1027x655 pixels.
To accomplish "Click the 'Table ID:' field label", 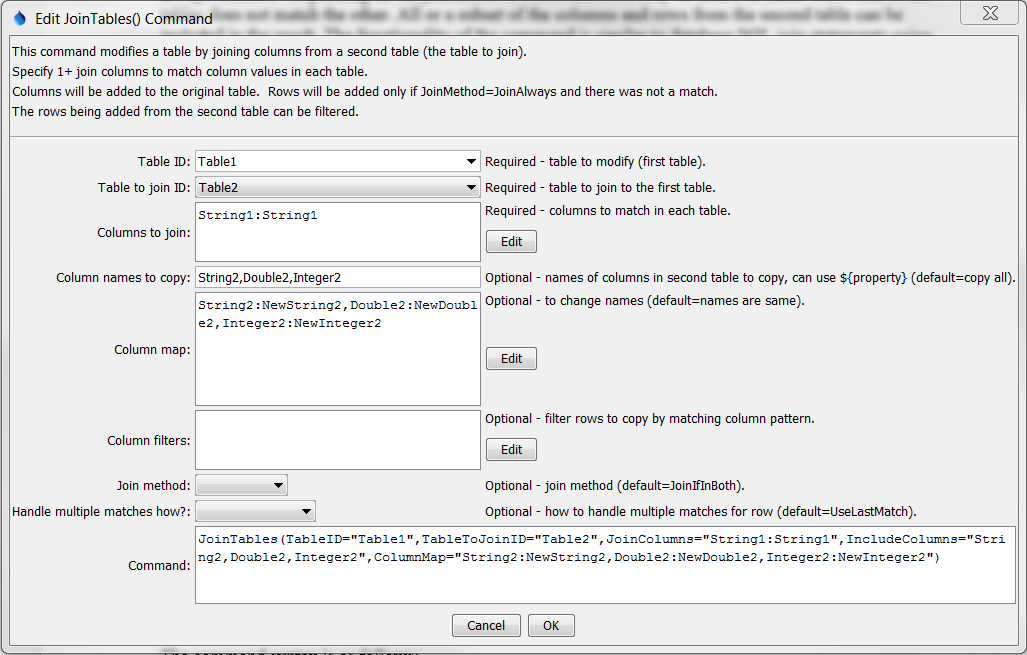I will 164,162.
